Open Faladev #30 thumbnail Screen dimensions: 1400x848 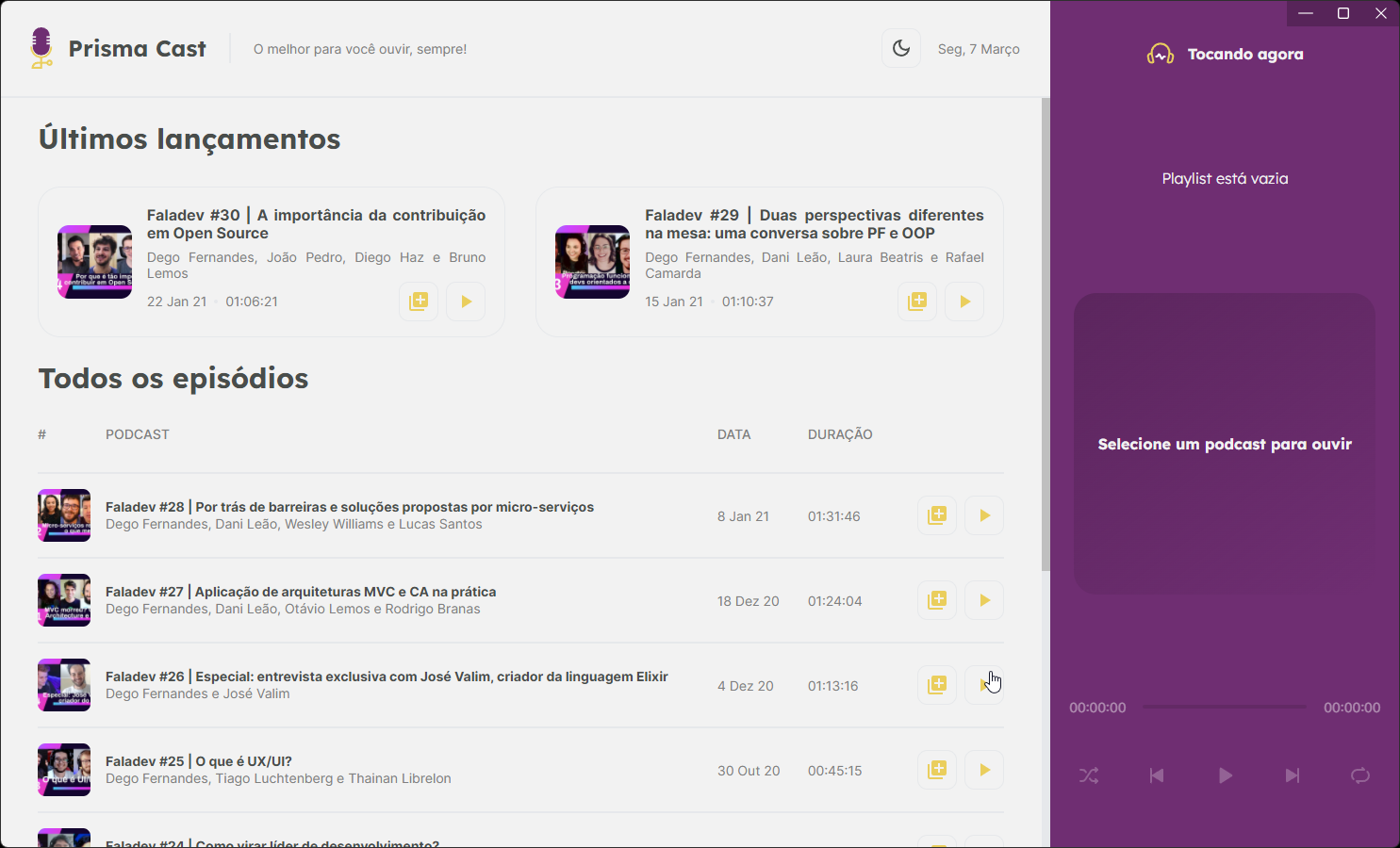click(x=95, y=262)
